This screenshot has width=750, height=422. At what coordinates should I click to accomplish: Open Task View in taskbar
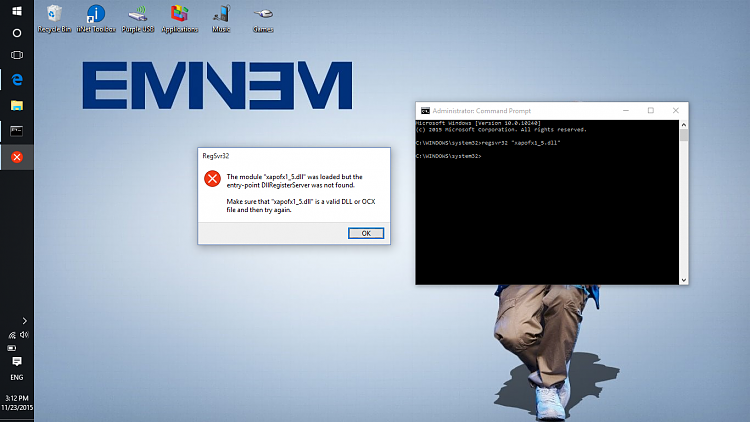(x=17, y=55)
